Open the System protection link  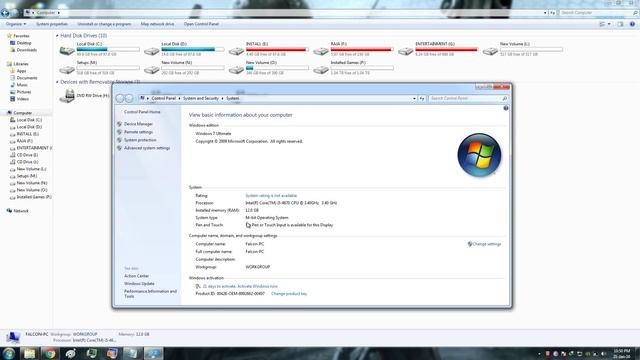[x=140, y=140]
